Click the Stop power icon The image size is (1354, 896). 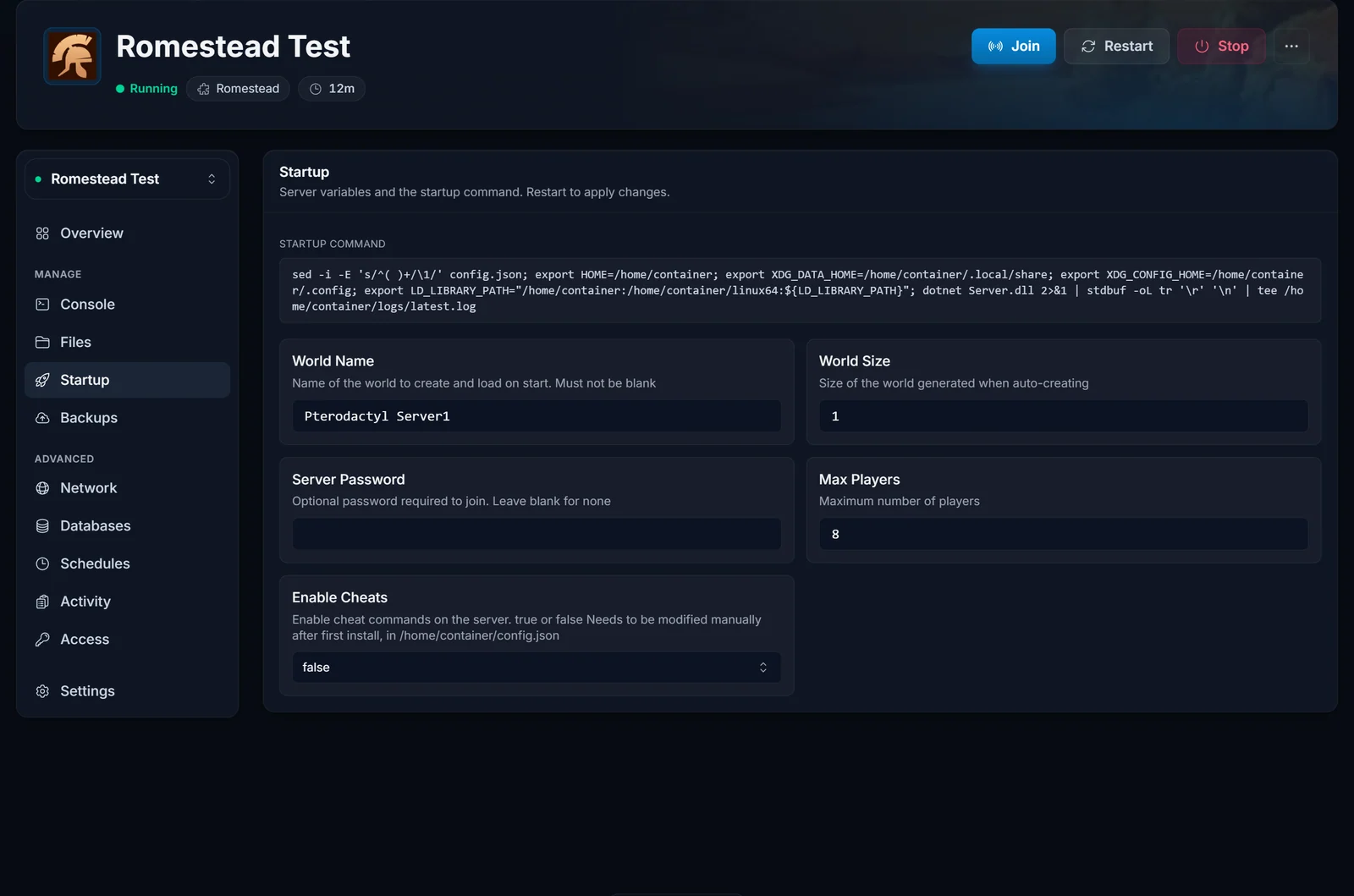click(x=1202, y=47)
